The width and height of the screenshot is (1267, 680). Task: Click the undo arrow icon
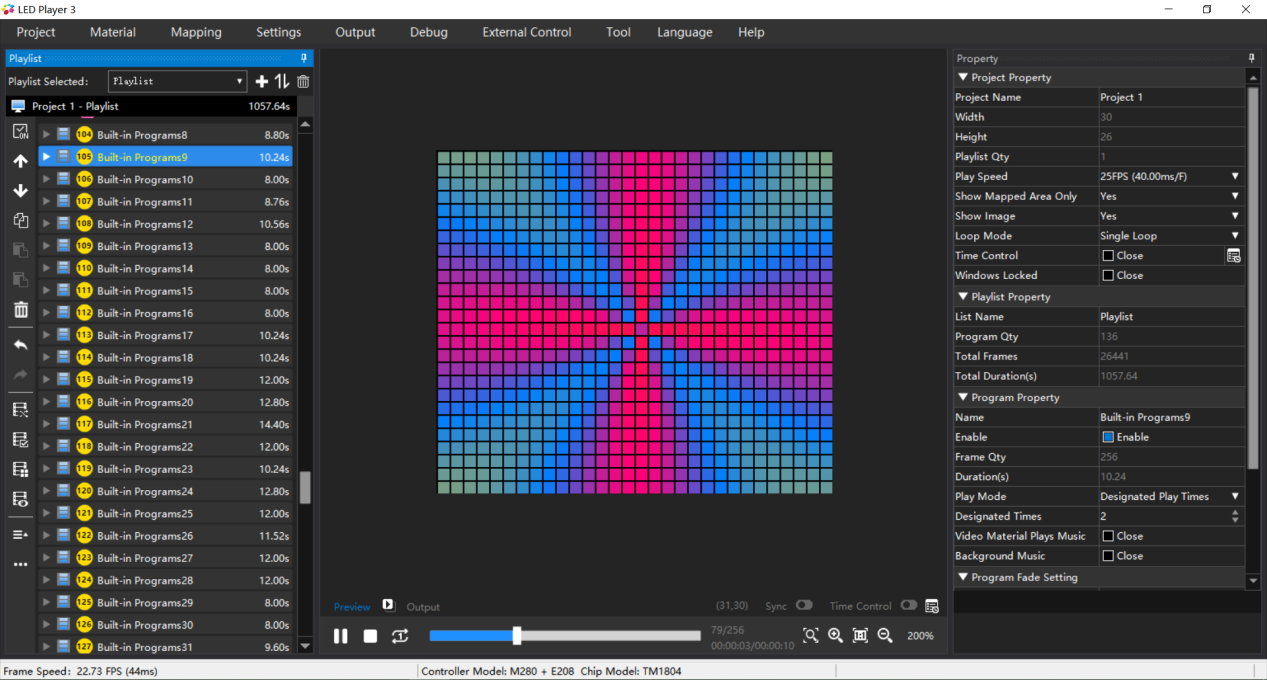(20, 345)
